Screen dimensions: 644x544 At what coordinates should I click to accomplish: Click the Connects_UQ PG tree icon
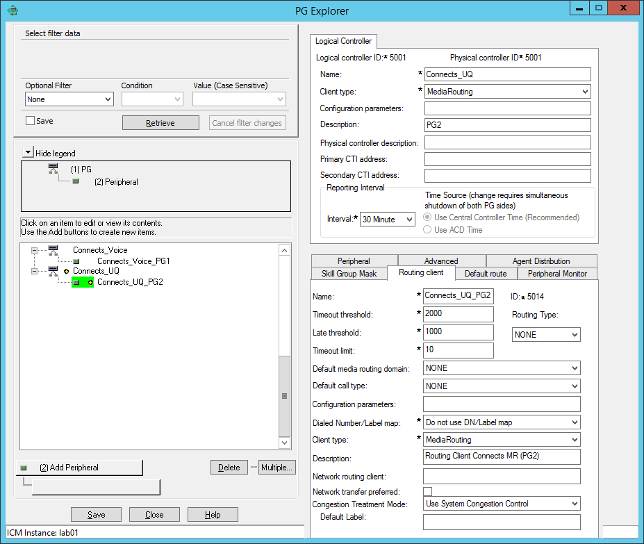[53, 271]
